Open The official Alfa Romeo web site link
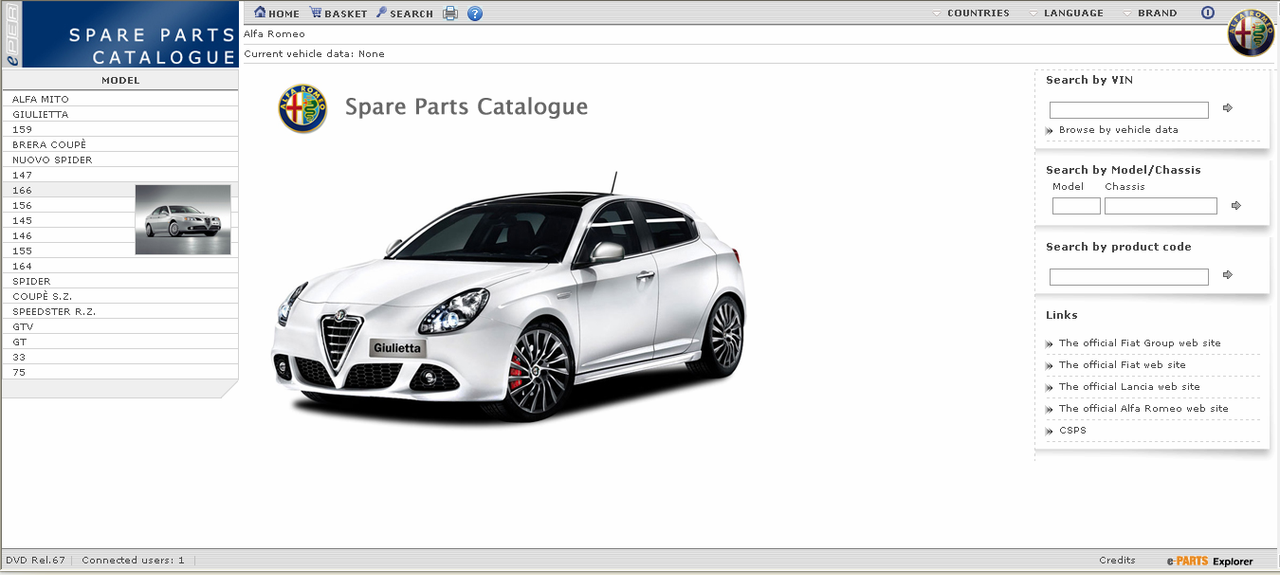The height and width of the screenshot is (575, 1280). (1143, 409)
